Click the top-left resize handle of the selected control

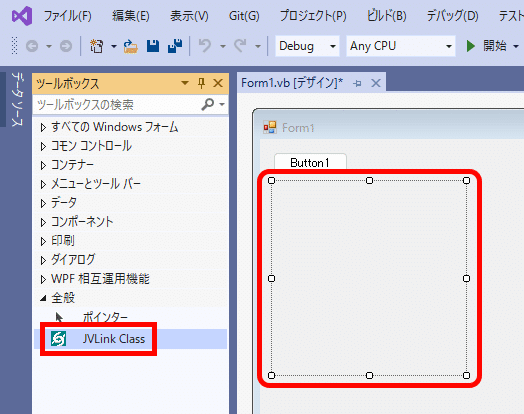point(272,181)
